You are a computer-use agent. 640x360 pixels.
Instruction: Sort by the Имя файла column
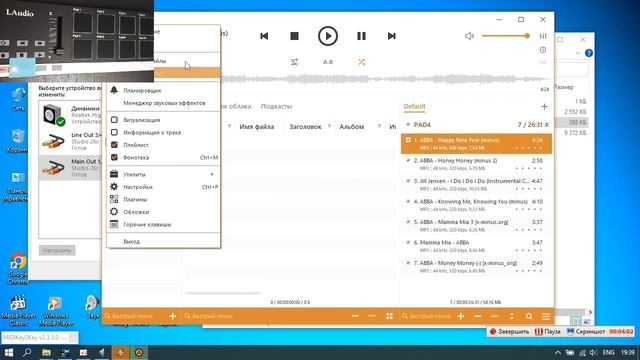[x=257, y=127]
